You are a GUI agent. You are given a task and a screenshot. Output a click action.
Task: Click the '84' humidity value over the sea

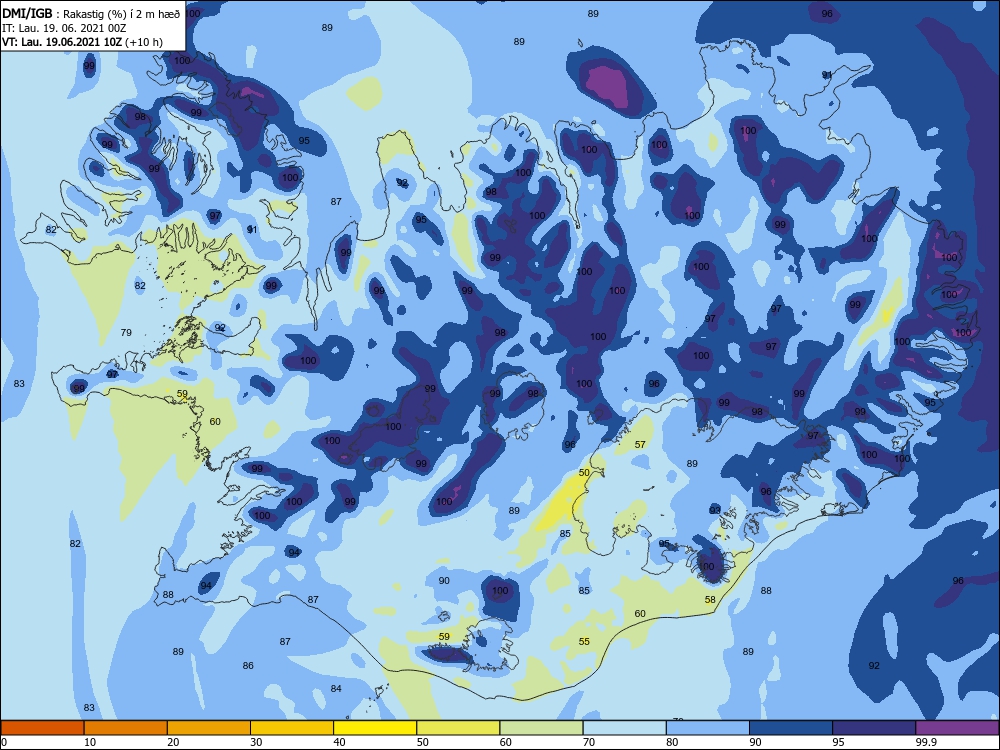pos(336,688)
